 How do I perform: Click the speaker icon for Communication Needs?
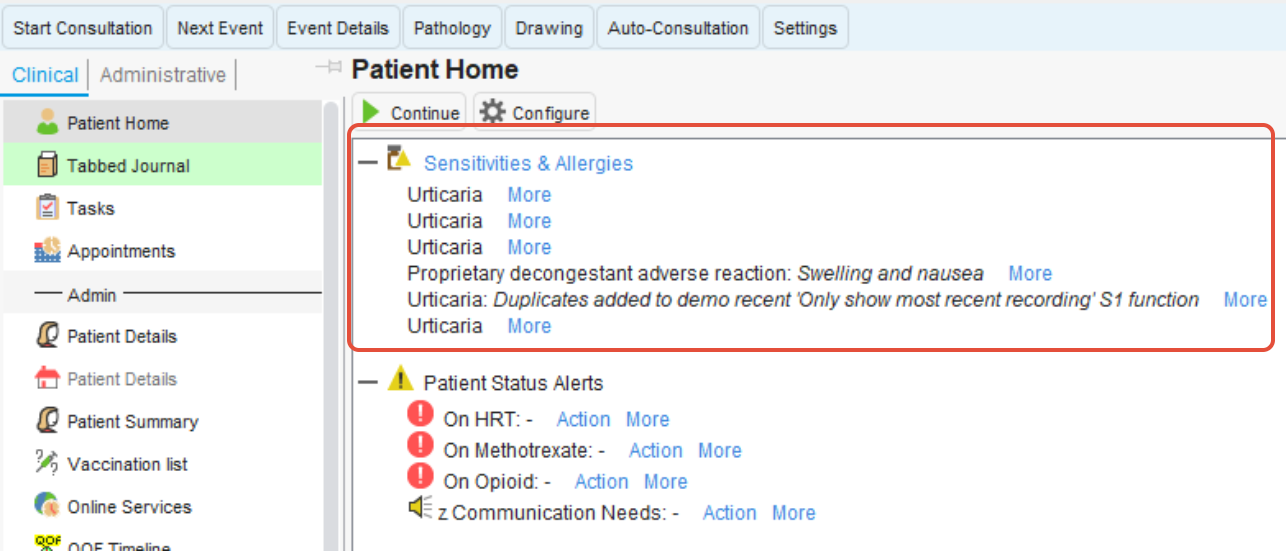tap(420, 509)
